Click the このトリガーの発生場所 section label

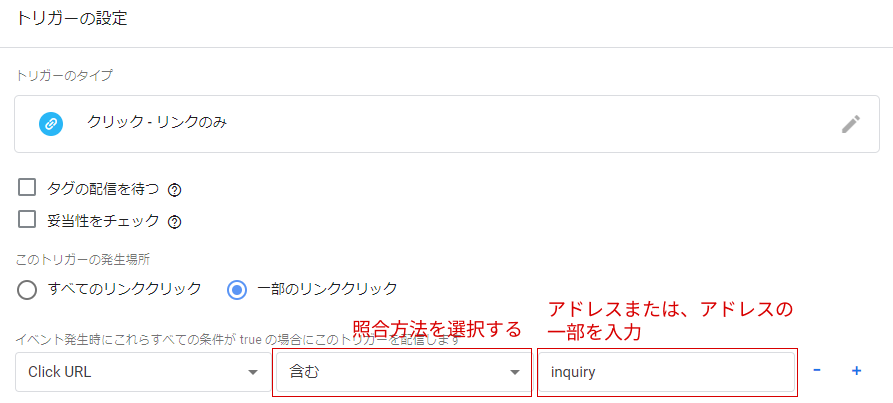pos(82,259)
